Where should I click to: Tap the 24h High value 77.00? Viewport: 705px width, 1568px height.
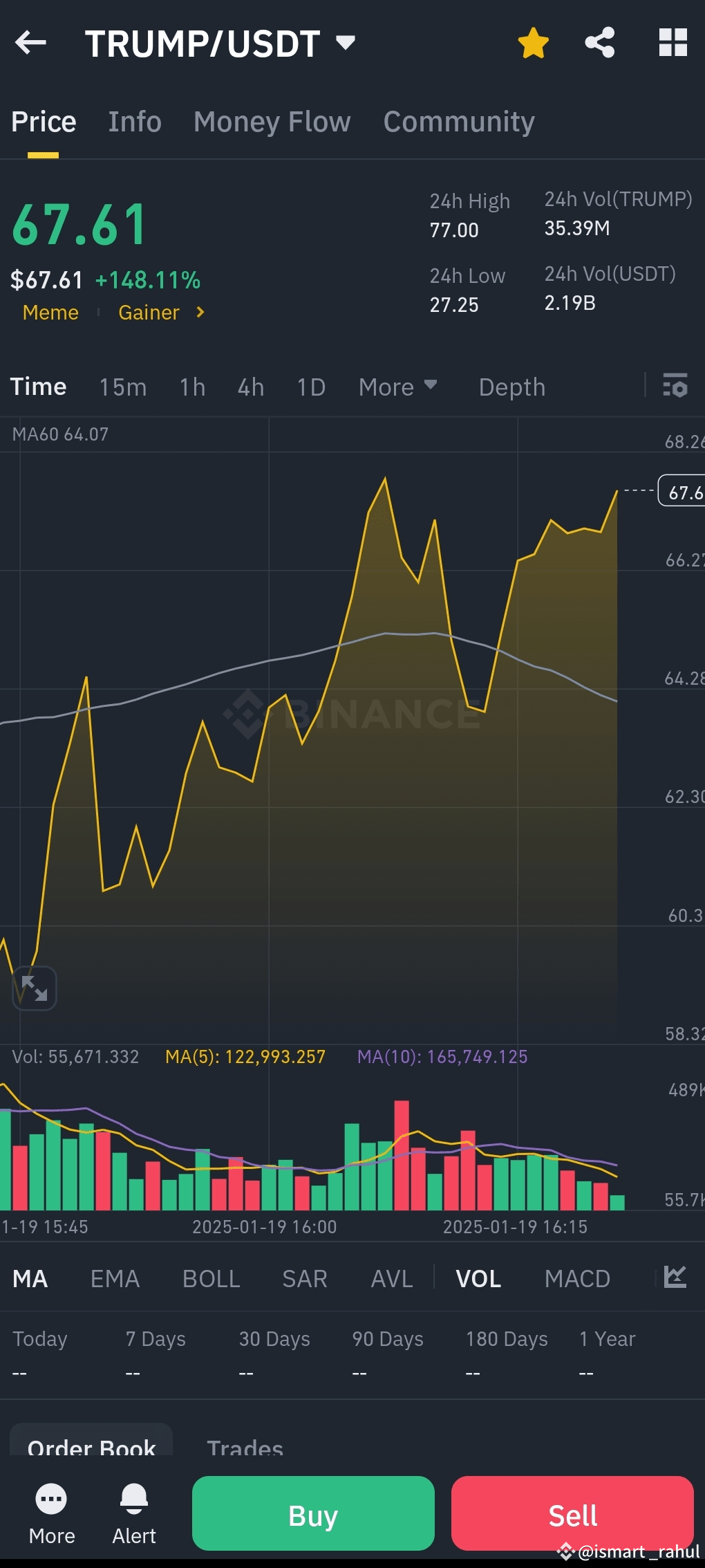point(454,230)
